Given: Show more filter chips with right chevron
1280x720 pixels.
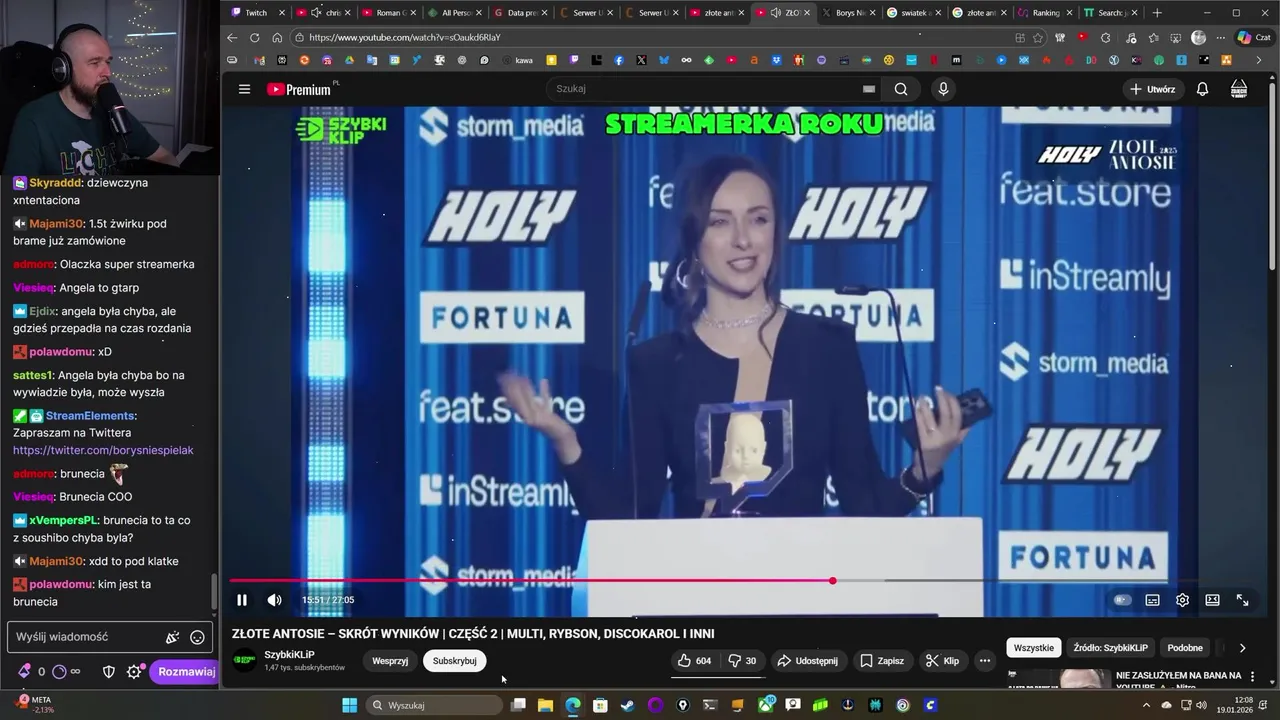Looking at the screenshot, I should (1242, 648).
